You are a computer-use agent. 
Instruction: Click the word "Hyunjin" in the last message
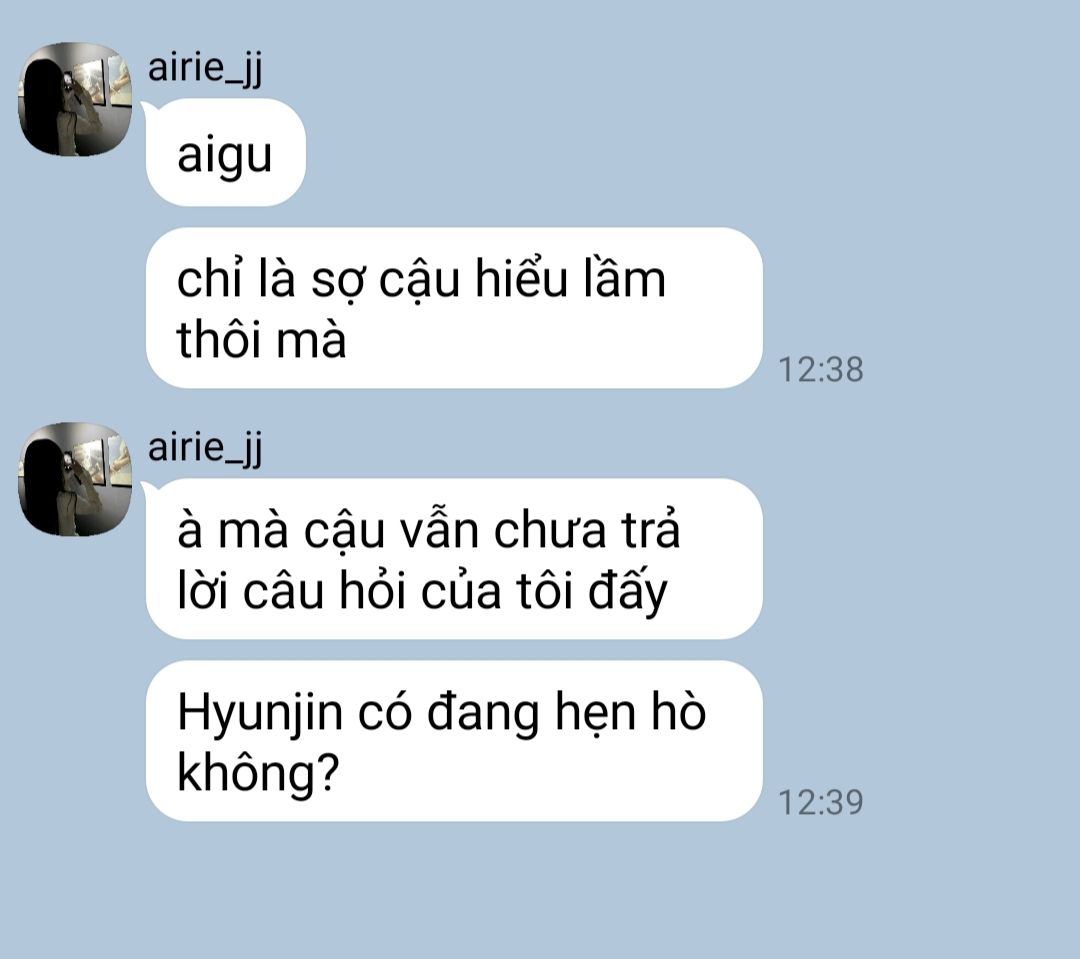coord(260,714)
